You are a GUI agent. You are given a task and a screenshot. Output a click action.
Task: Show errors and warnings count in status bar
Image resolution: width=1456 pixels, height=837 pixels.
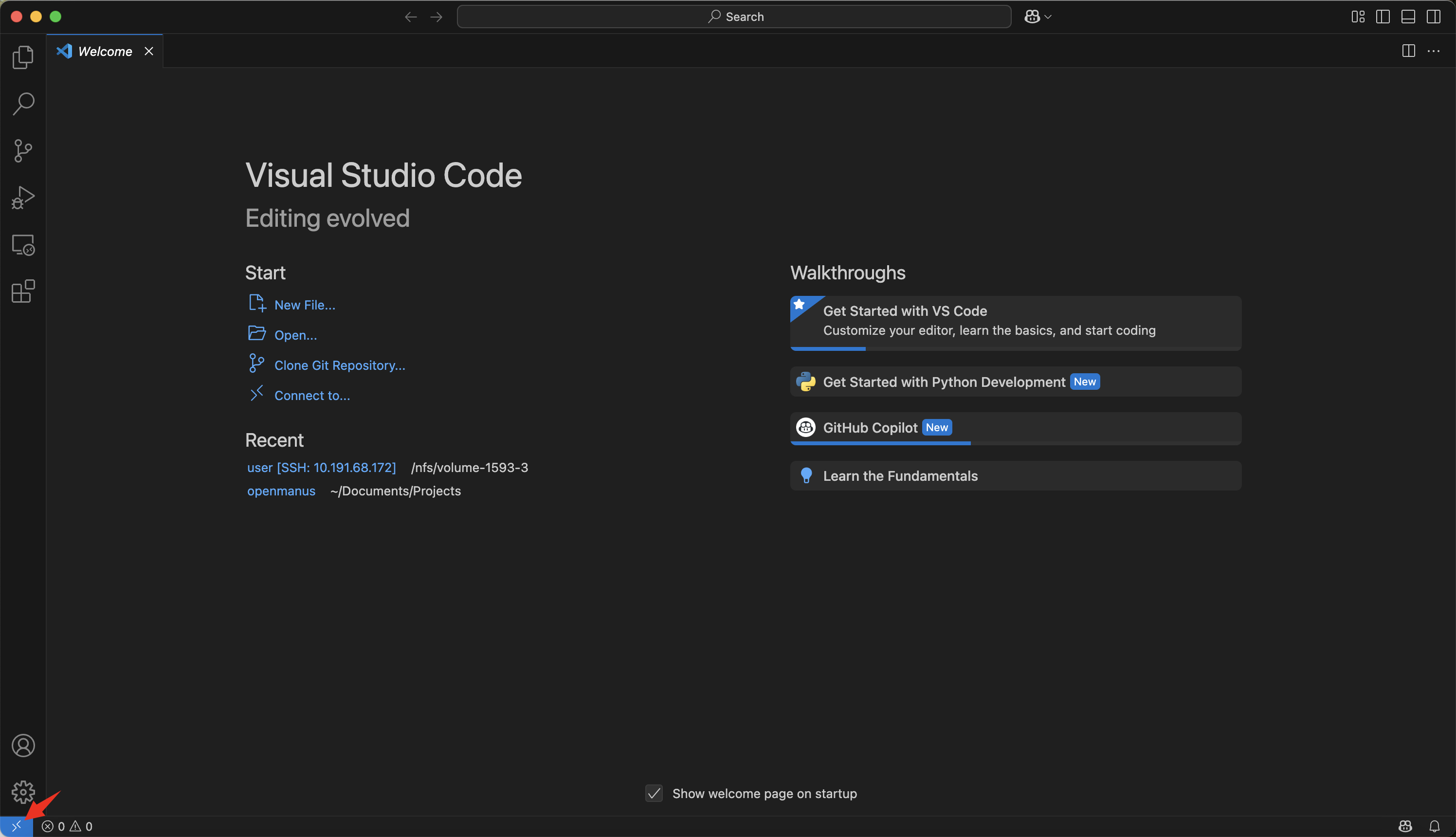click(67, 826)
